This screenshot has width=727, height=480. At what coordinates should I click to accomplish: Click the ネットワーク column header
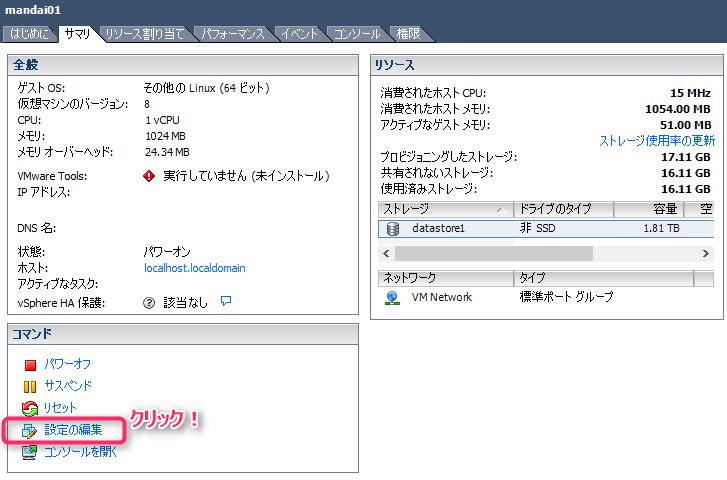pyautogui.click(x=446, y=278)
